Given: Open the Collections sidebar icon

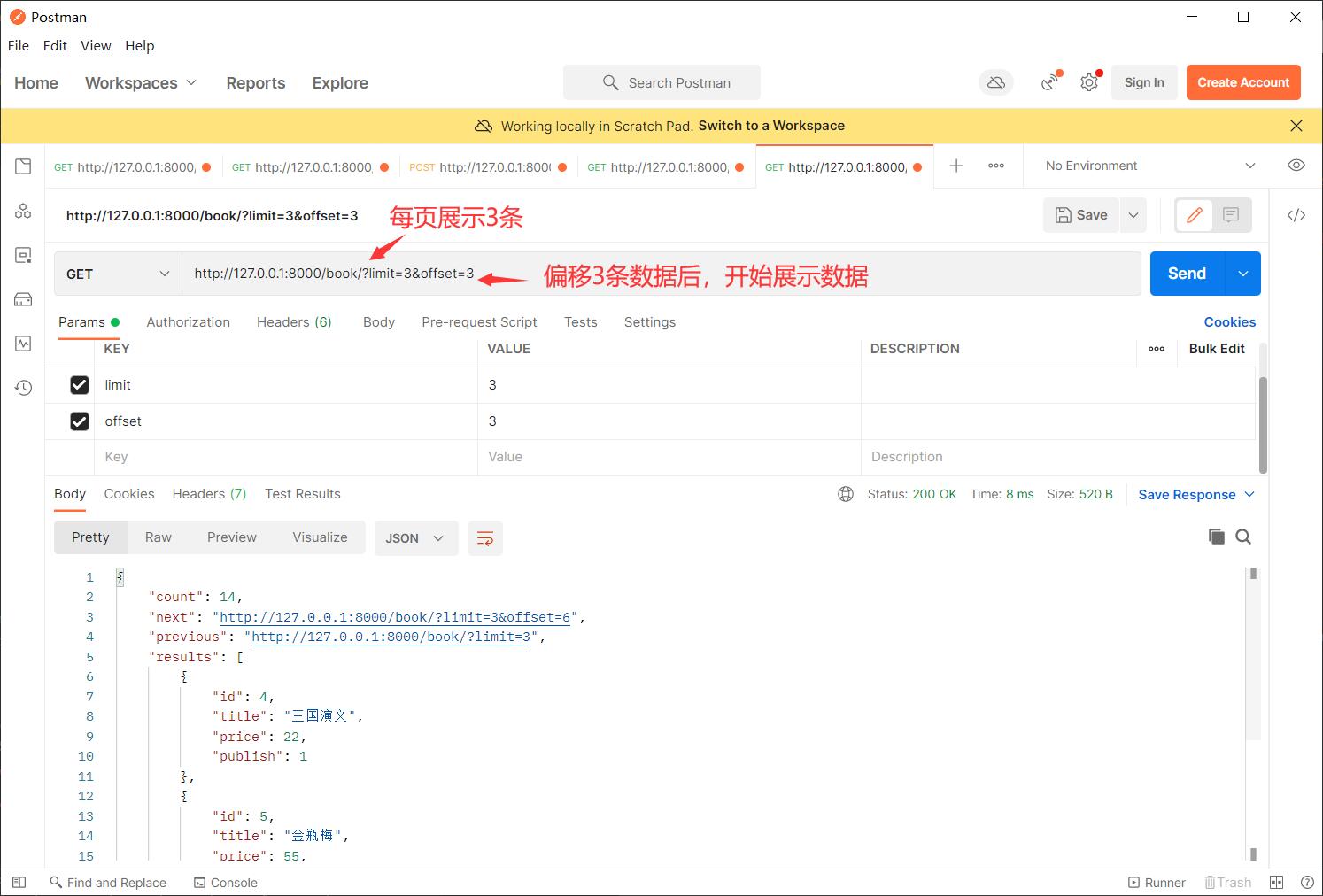Looking at the screenshot, I should (x=23, y=166).
